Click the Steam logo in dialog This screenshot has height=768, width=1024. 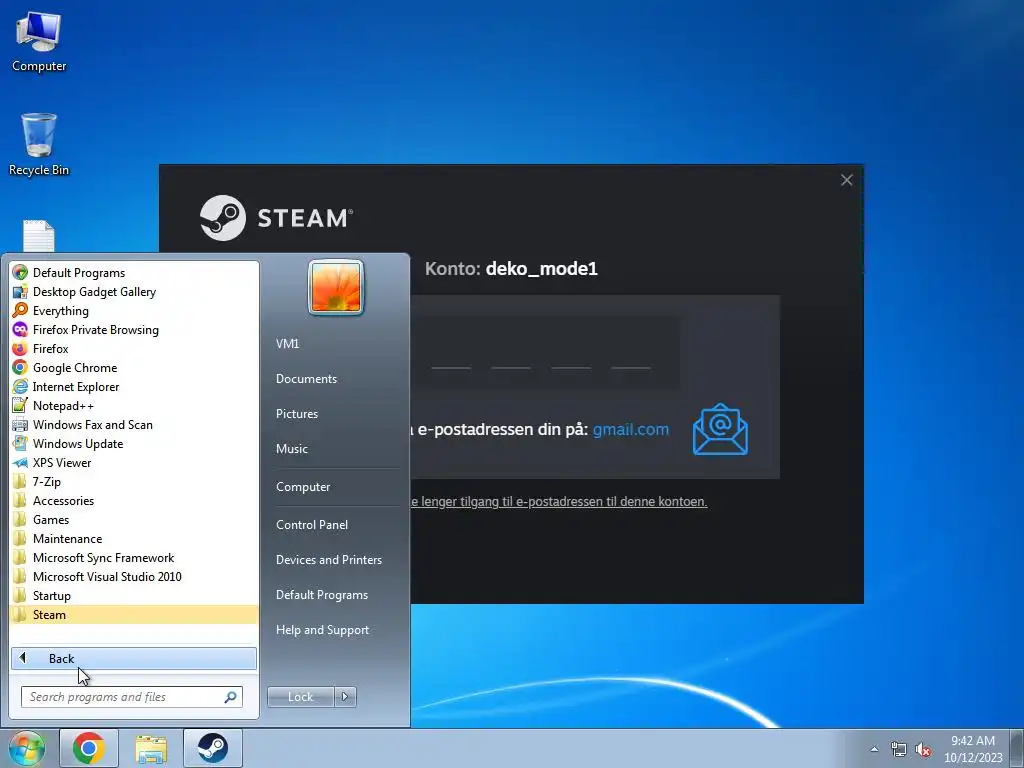(276, 218)
